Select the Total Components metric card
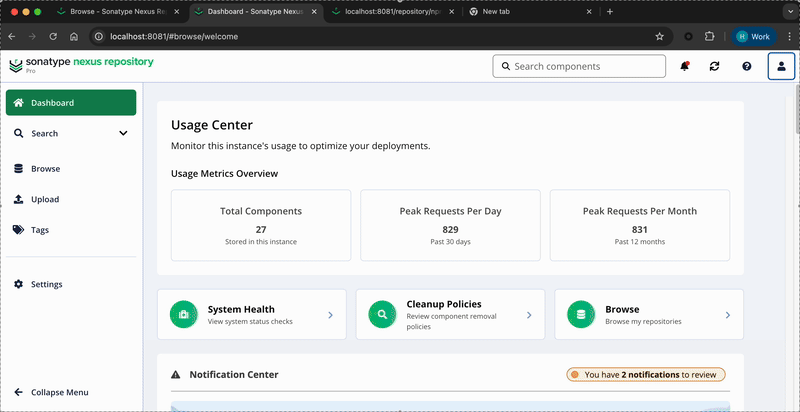Screen dimensions: 800x412 pos(261,225)
